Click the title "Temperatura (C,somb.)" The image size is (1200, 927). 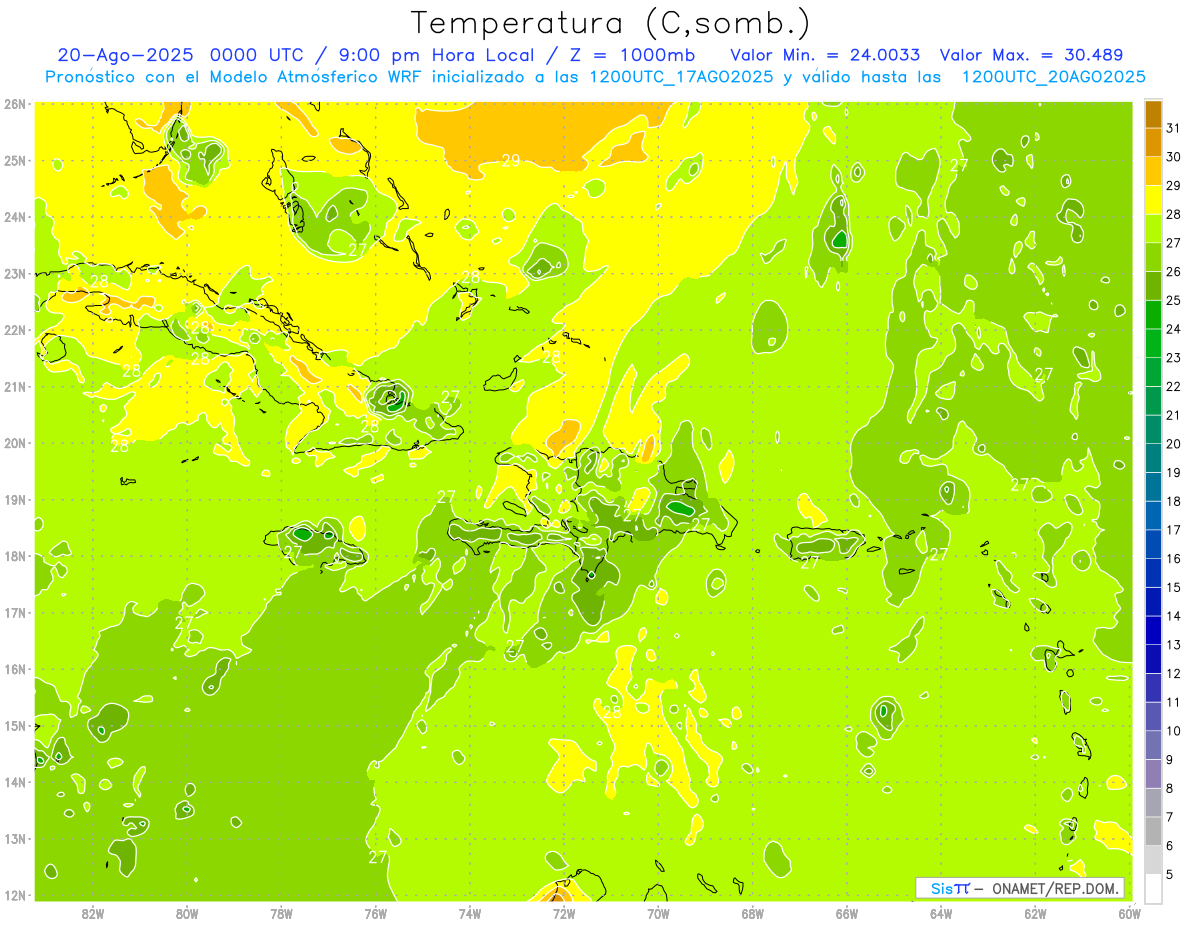(x=610, y=23)
